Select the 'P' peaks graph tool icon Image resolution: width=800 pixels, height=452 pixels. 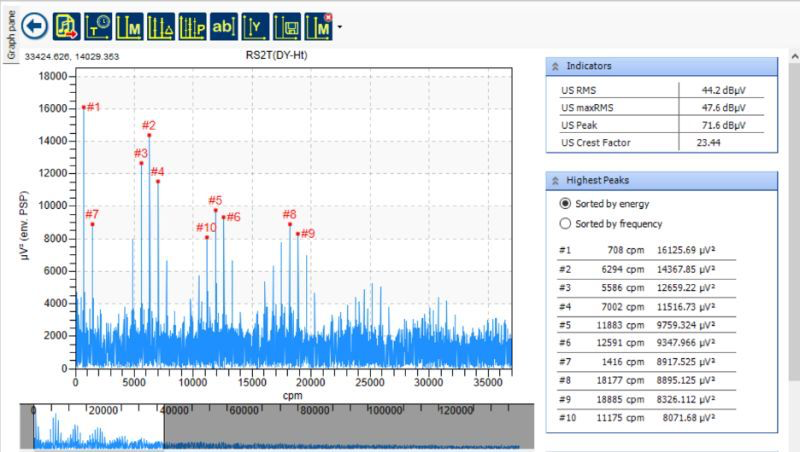[192, 27]
